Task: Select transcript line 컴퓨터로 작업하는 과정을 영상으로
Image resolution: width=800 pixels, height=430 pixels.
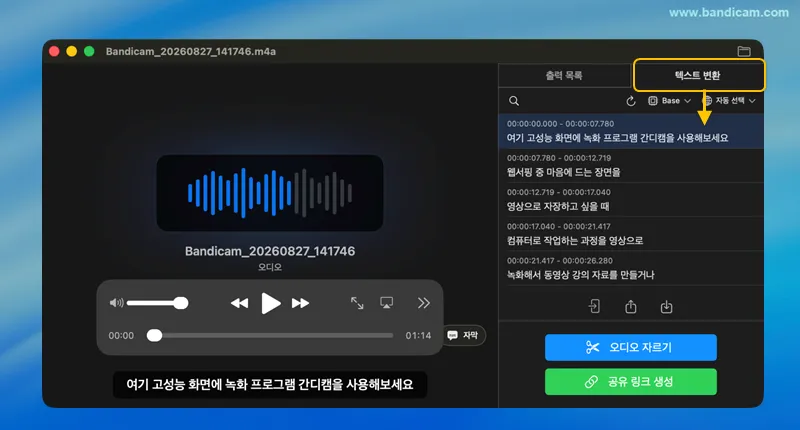Action: (631, 234)
